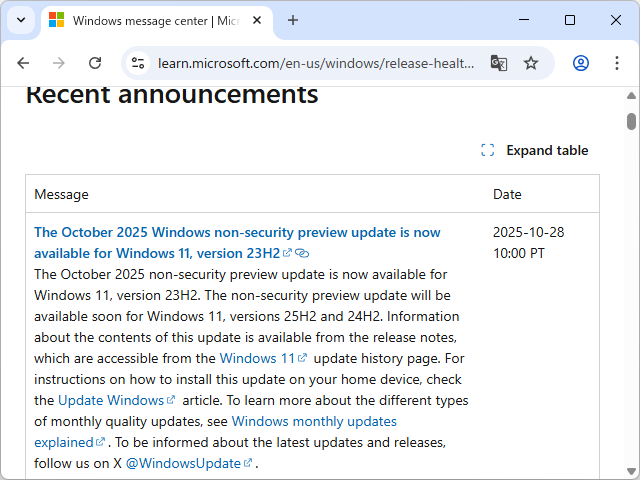Bookmark this page with the star
Image resolution: width=640 pixels, height=480 pixels.
[x=531, y=63]
